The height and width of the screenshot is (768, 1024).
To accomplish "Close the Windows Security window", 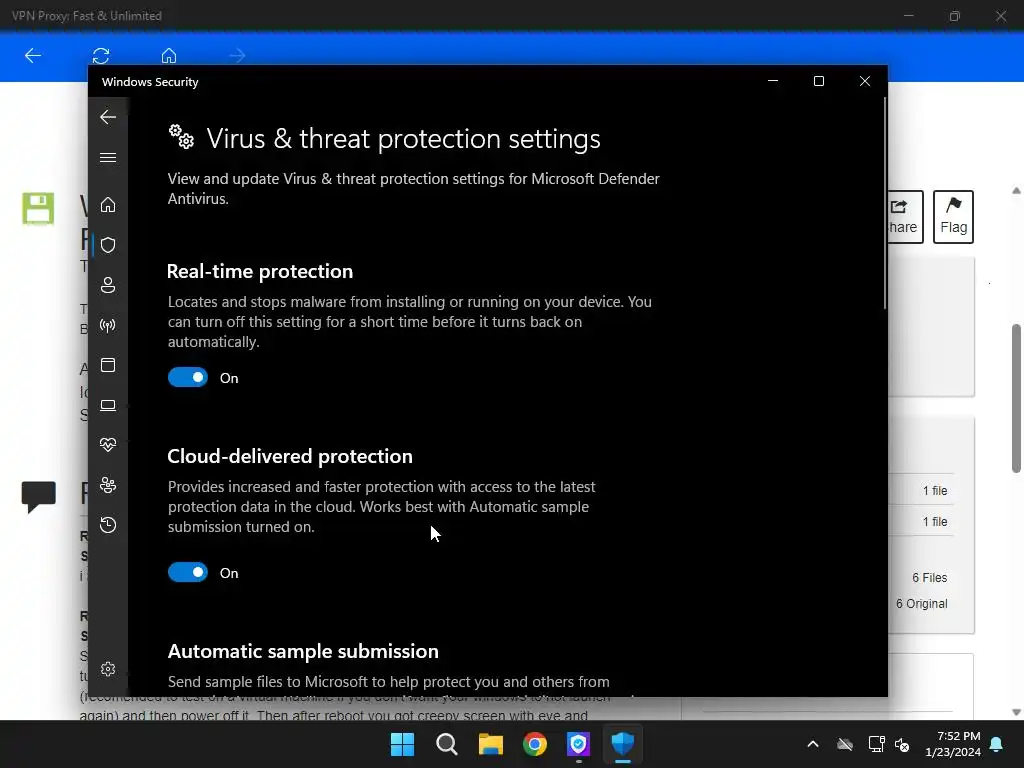I will (865, 81).
